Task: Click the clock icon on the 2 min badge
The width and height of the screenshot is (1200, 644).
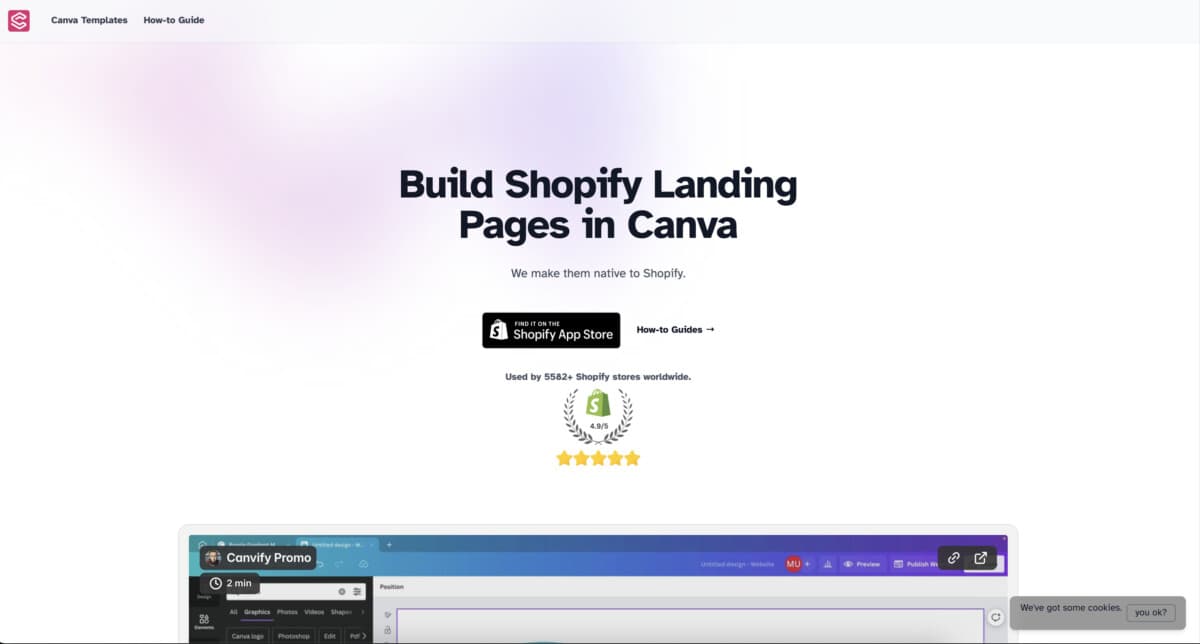Action: (216, 583)
